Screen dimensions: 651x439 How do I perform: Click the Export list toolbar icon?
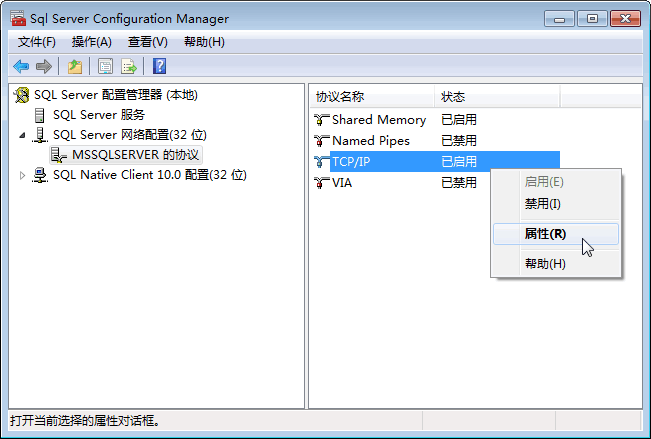(x=129, y=66)
